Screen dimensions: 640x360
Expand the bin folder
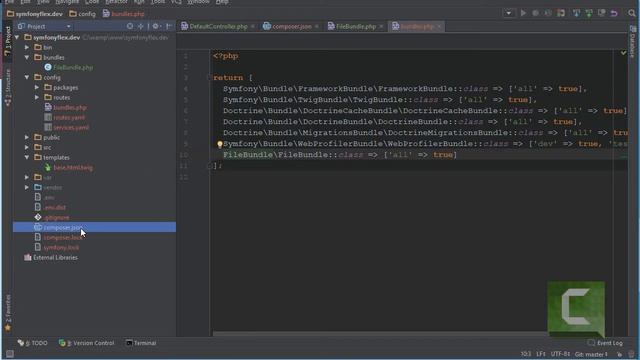click(27, 47)
